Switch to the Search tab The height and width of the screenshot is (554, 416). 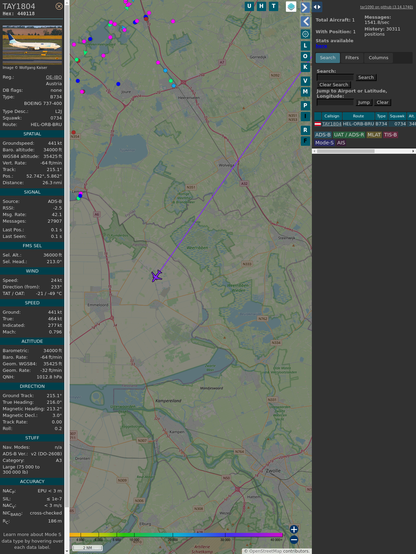[x=328, y=58]
